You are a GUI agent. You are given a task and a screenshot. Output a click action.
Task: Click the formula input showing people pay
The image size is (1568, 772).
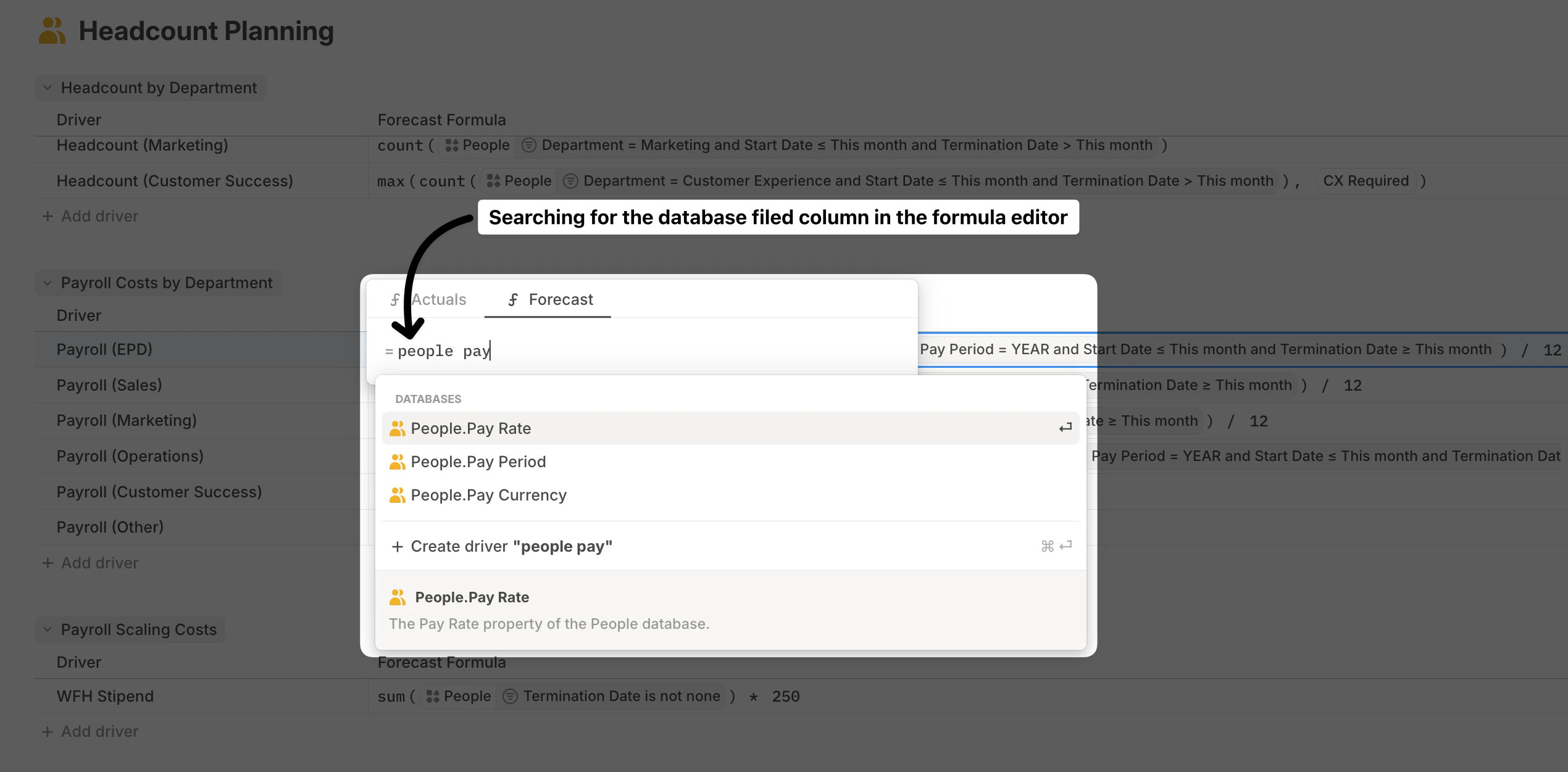[x=443, y=350]
